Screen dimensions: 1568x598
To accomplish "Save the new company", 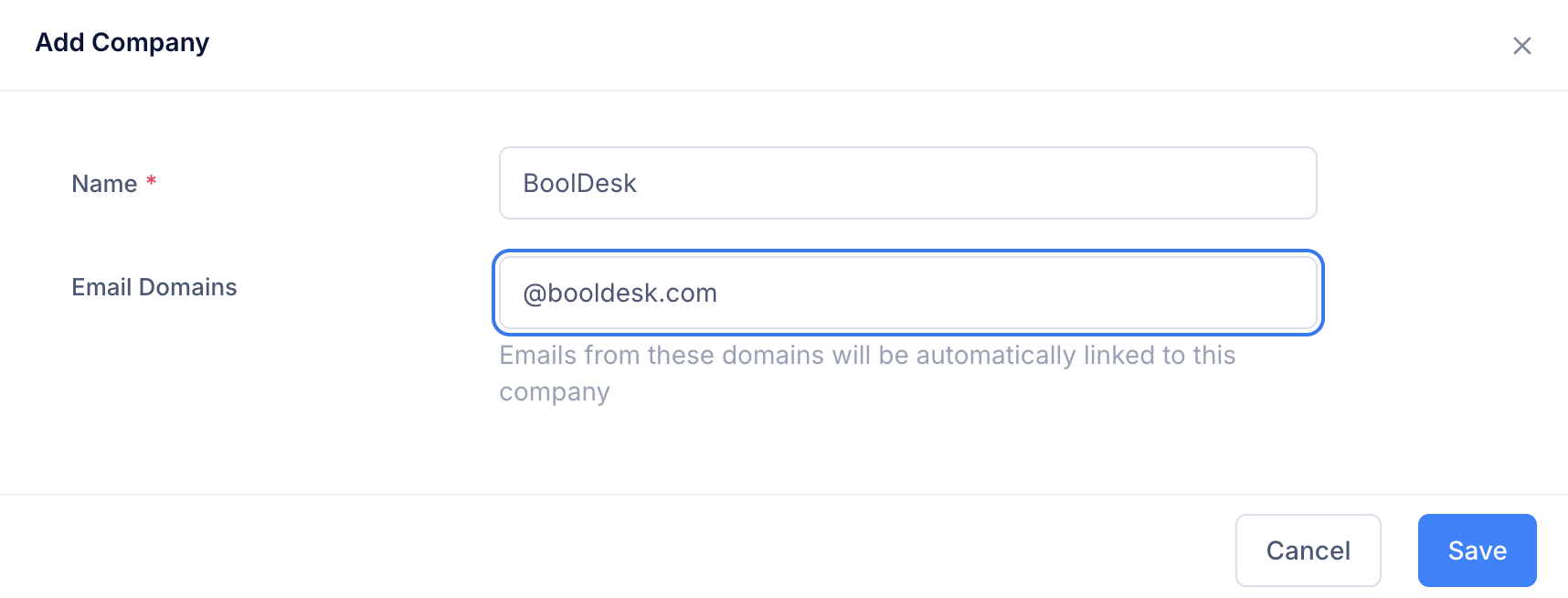I will coord(1477,550).
